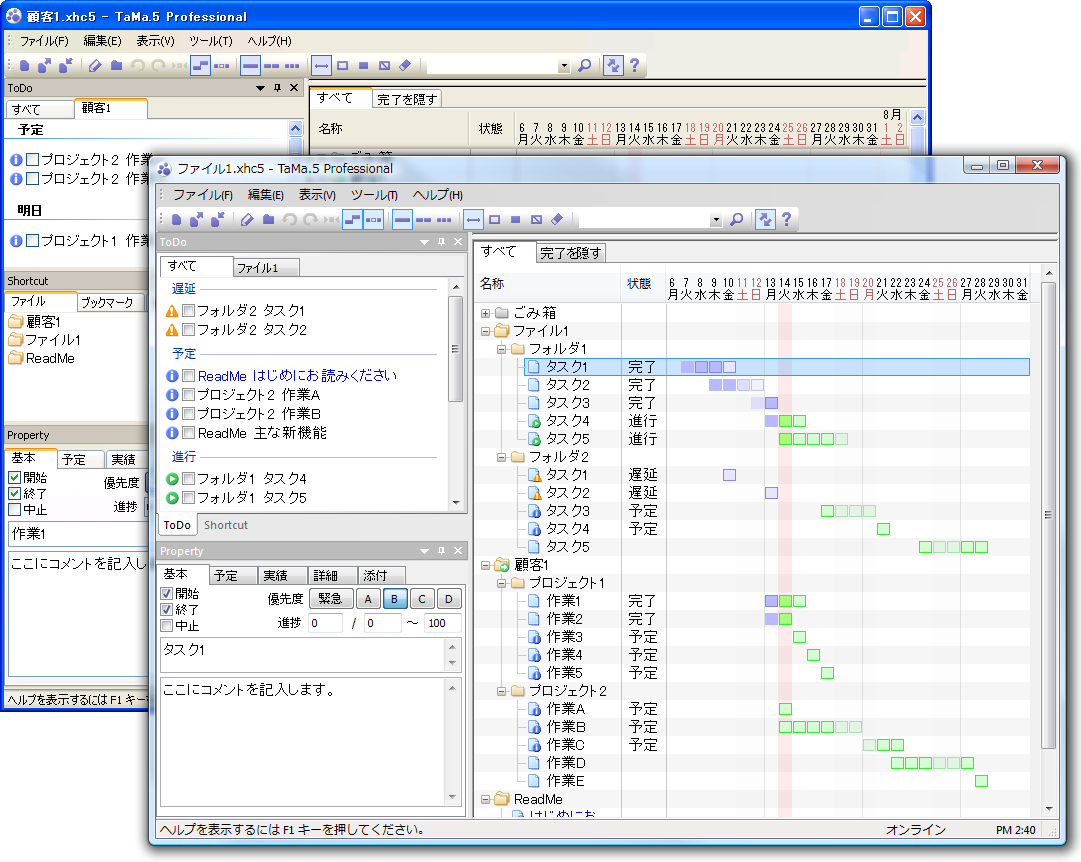Click the progress field containing 100
Image resolution: width=1081 pixels, height=862 pixels.
point(441,623)
